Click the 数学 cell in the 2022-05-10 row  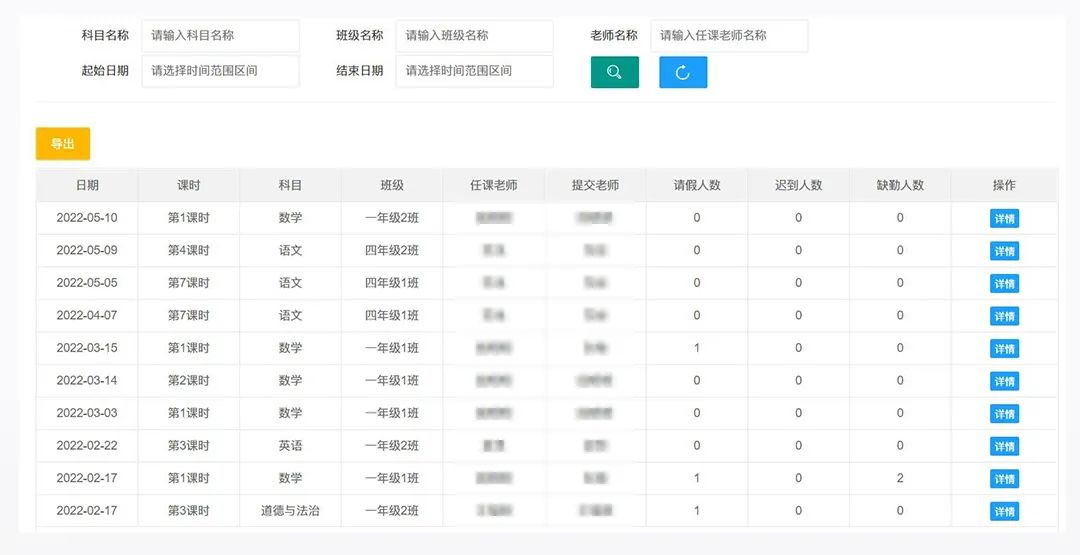(290, 218)
